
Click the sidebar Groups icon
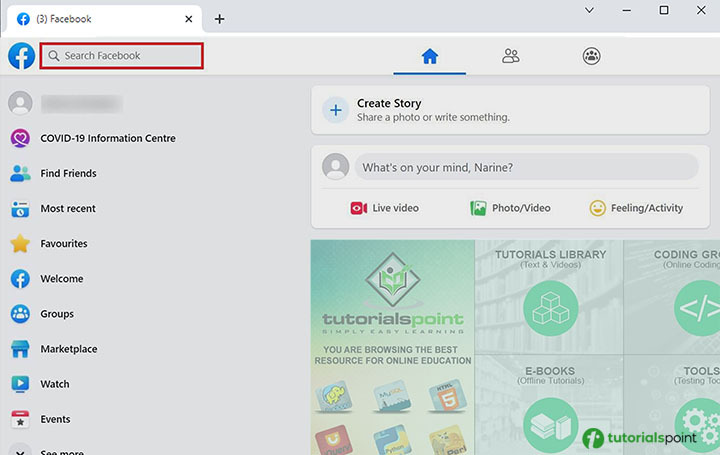coord(20,314)
